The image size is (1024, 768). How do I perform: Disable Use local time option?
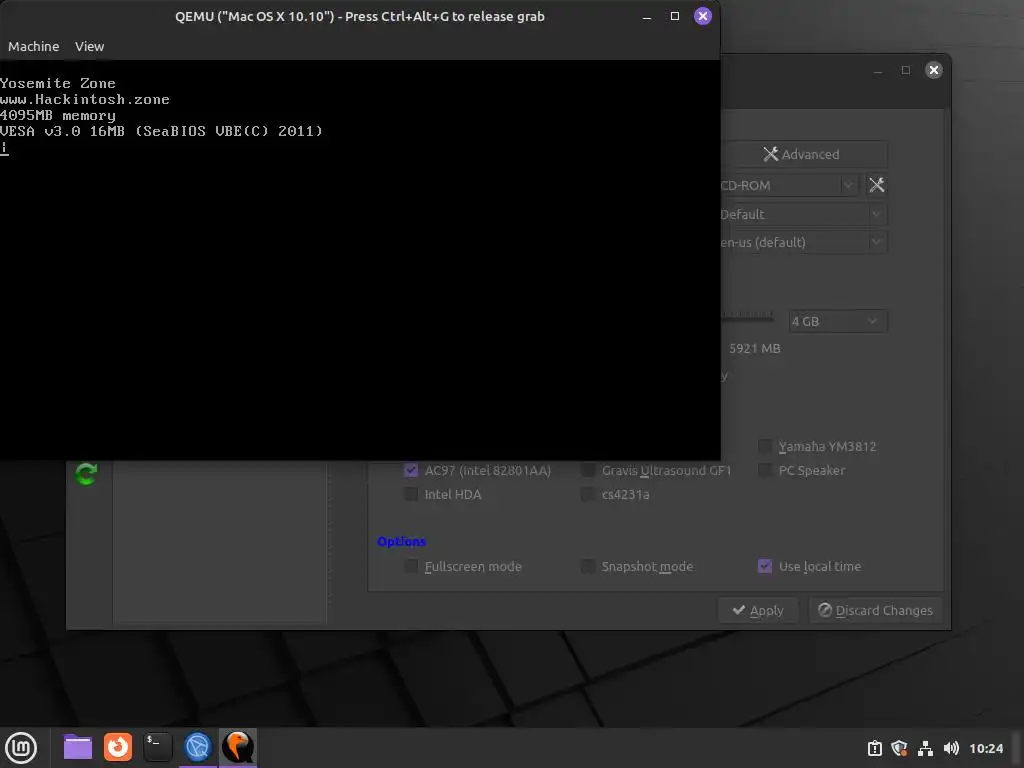[765, 566]
